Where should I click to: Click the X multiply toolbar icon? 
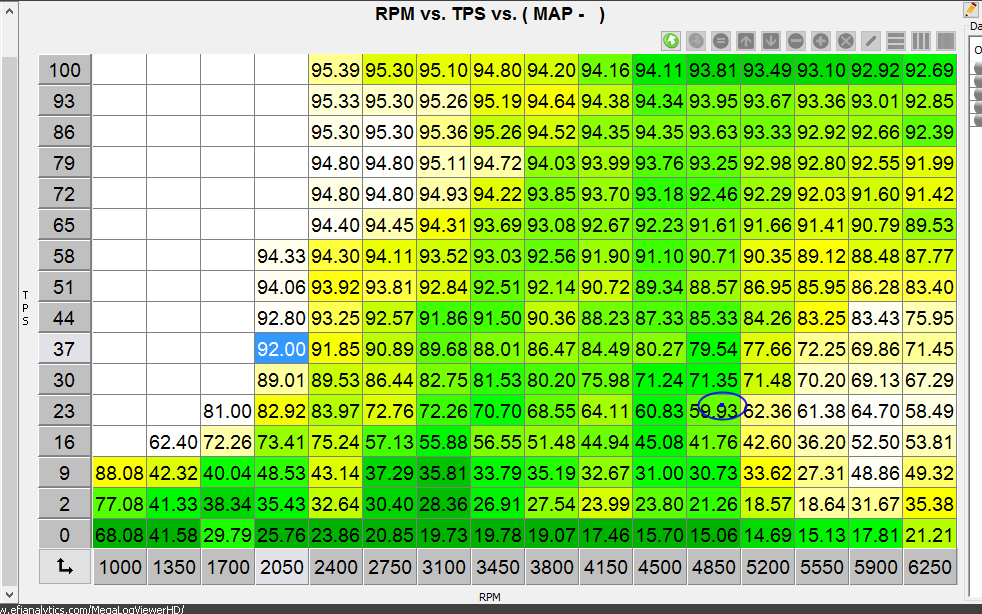pyautogui.click(x=846, y=41)
